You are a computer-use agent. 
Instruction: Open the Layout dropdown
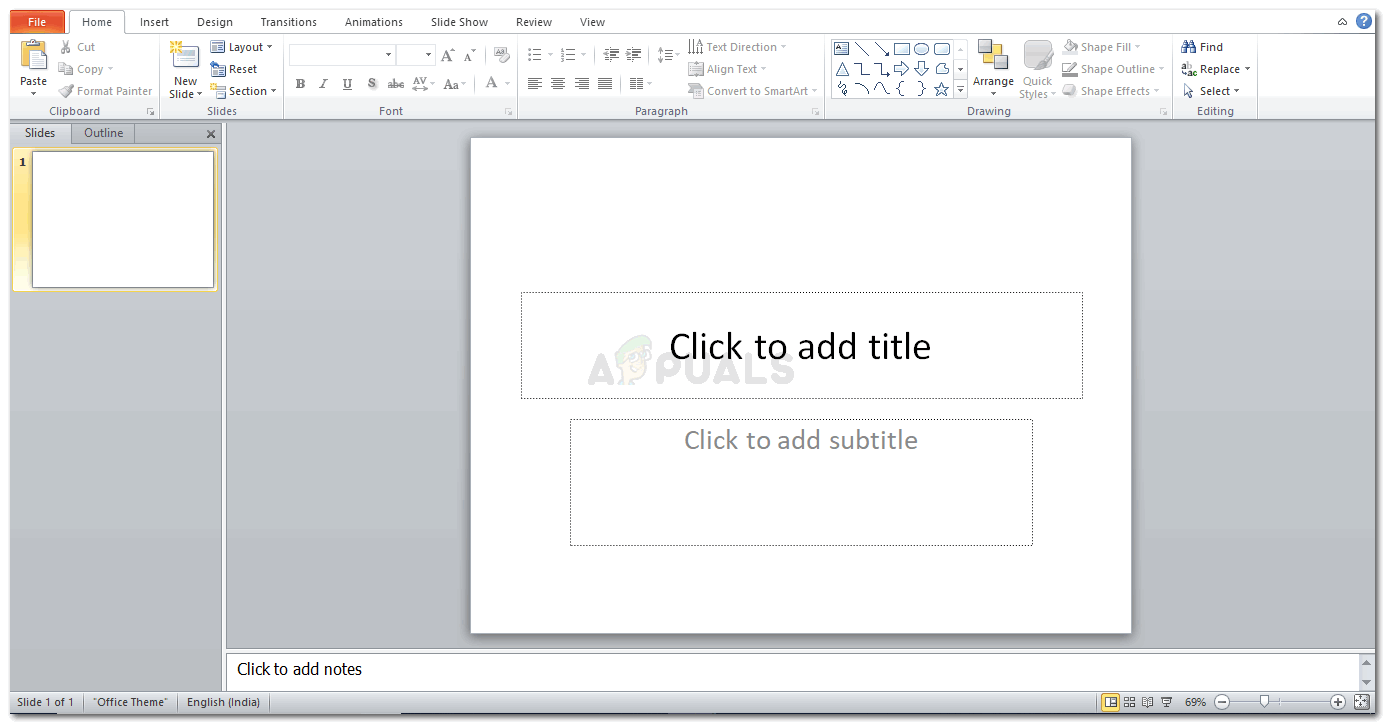pos(241,47)
